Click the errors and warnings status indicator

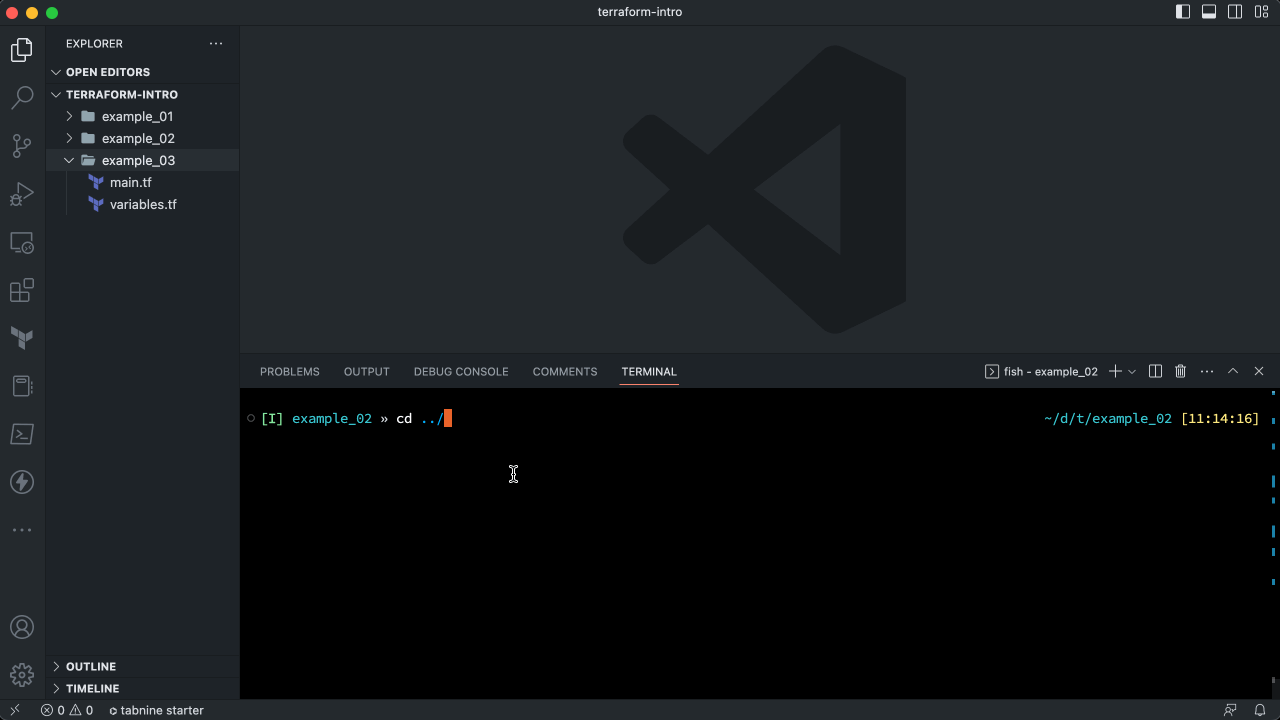point(69,710)
